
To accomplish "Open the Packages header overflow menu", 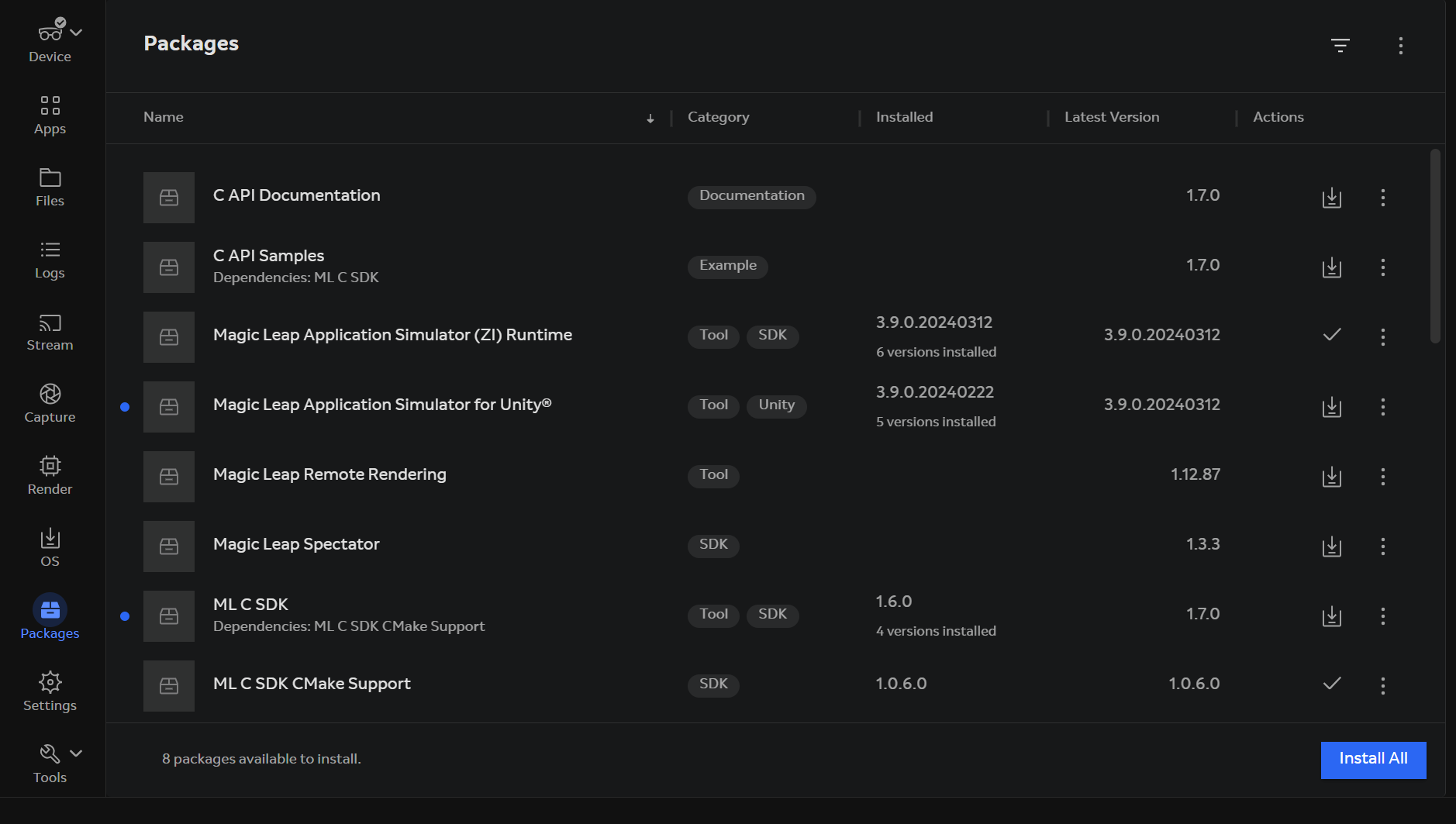I will 1400,45.
